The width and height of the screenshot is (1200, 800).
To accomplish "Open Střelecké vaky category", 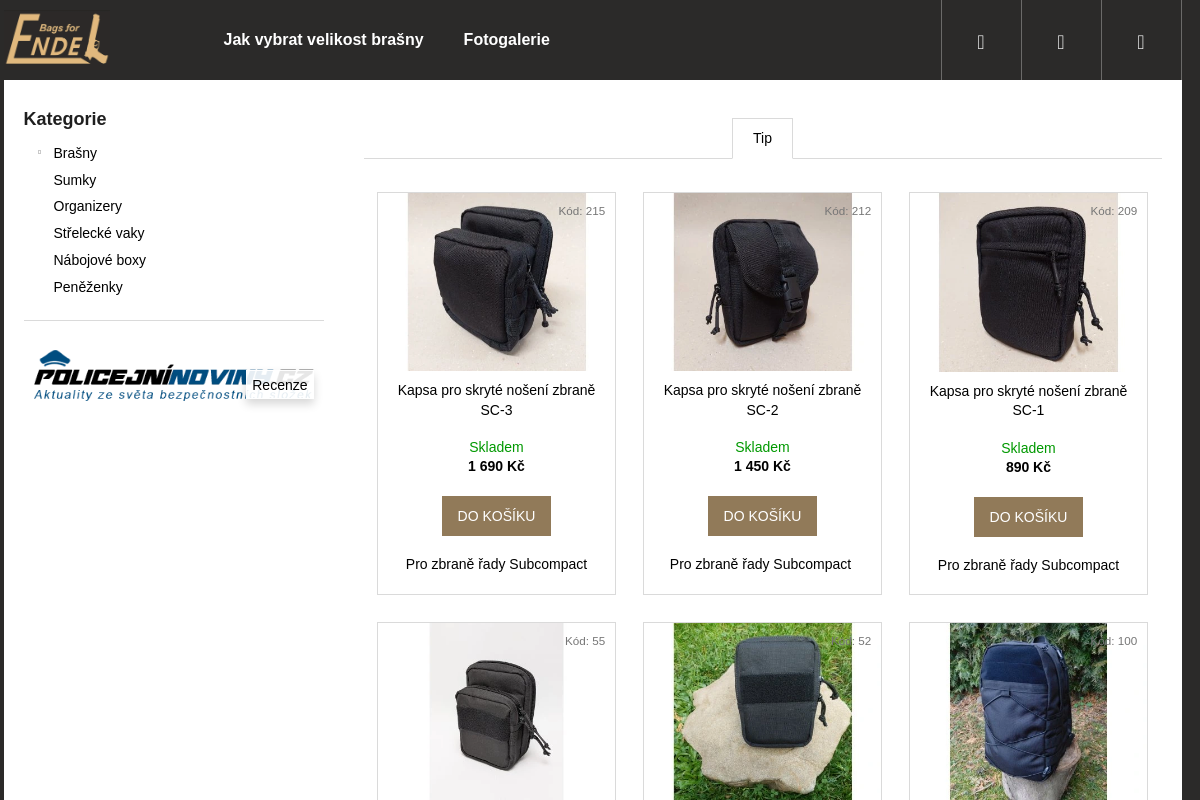I will [x=99, y=233].
